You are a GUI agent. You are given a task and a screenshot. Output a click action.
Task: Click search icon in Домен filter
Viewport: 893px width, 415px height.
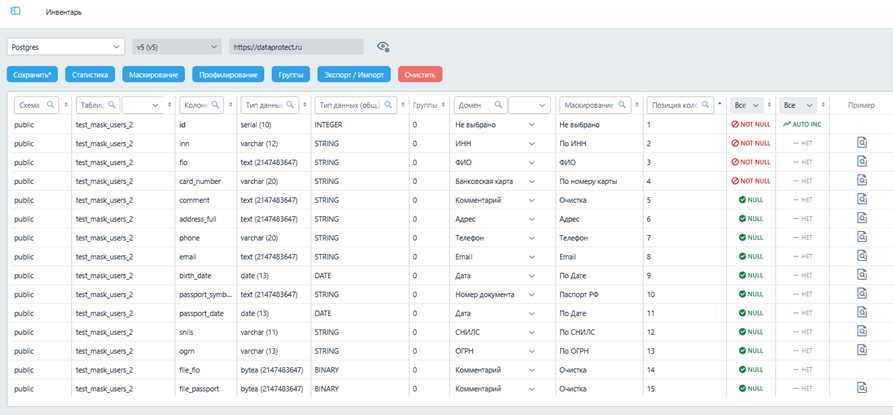pyautogui.click(x=497, y=105)
